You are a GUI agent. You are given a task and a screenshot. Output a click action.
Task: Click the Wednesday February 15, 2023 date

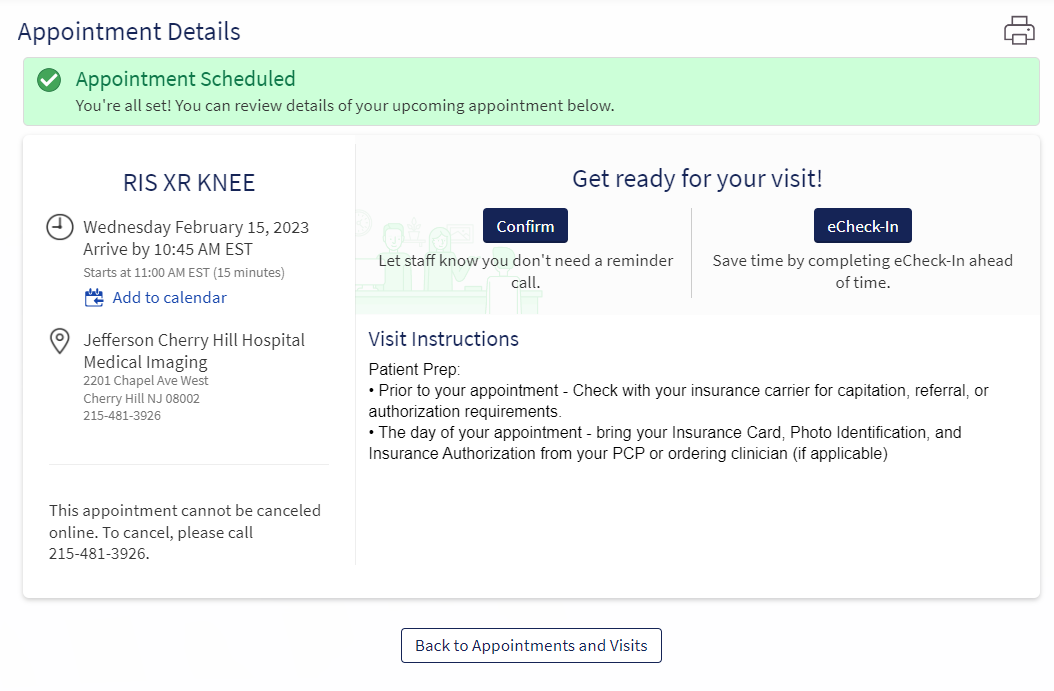(196, 227)
